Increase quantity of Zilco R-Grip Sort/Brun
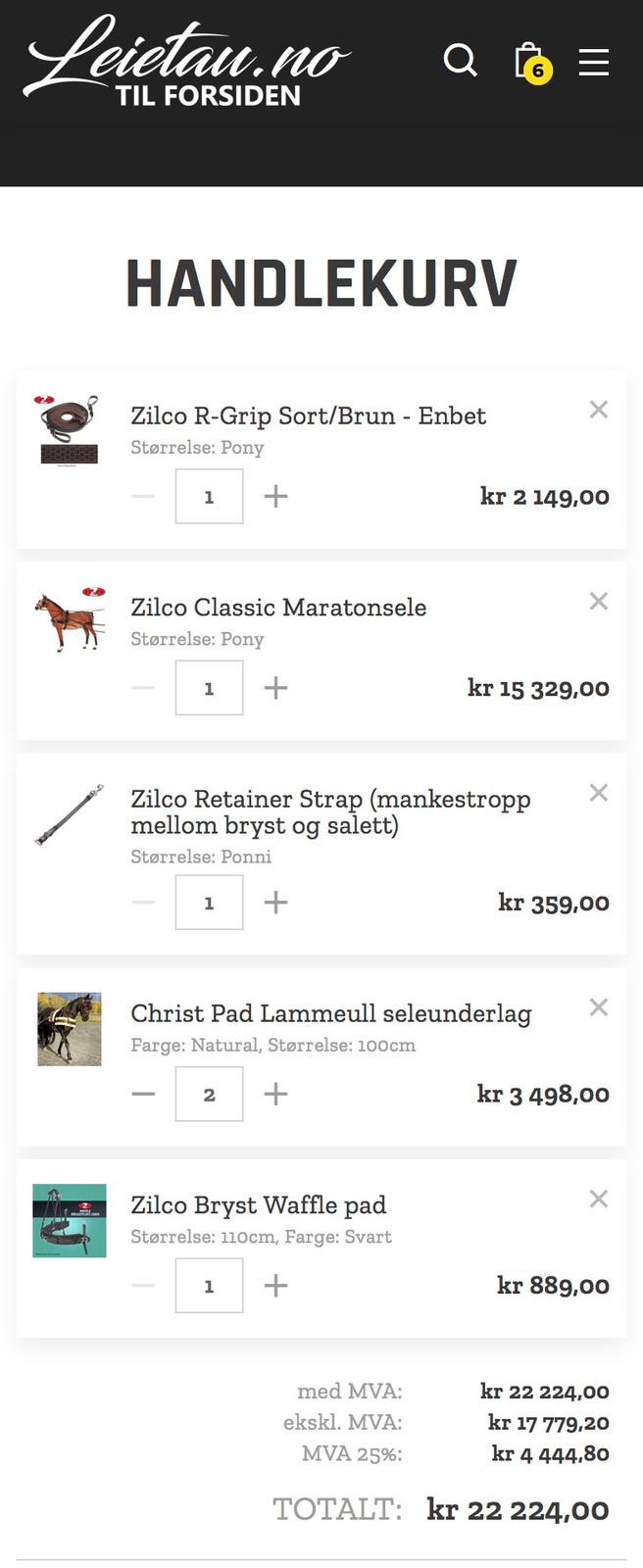643x1568 pixels. coord(275,496)
